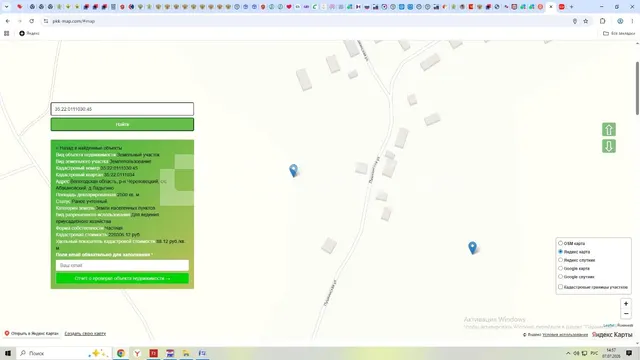Click the language indicator РУС in tray

(594, 353)
